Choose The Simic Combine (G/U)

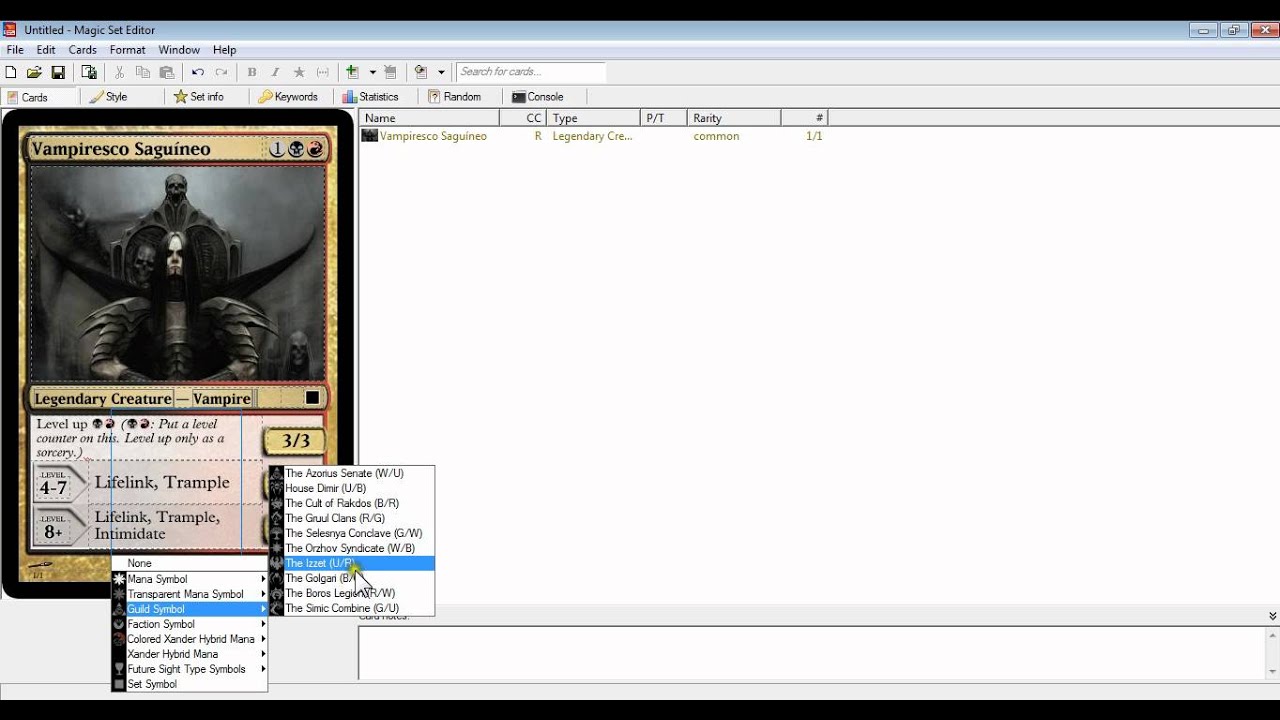351,608
